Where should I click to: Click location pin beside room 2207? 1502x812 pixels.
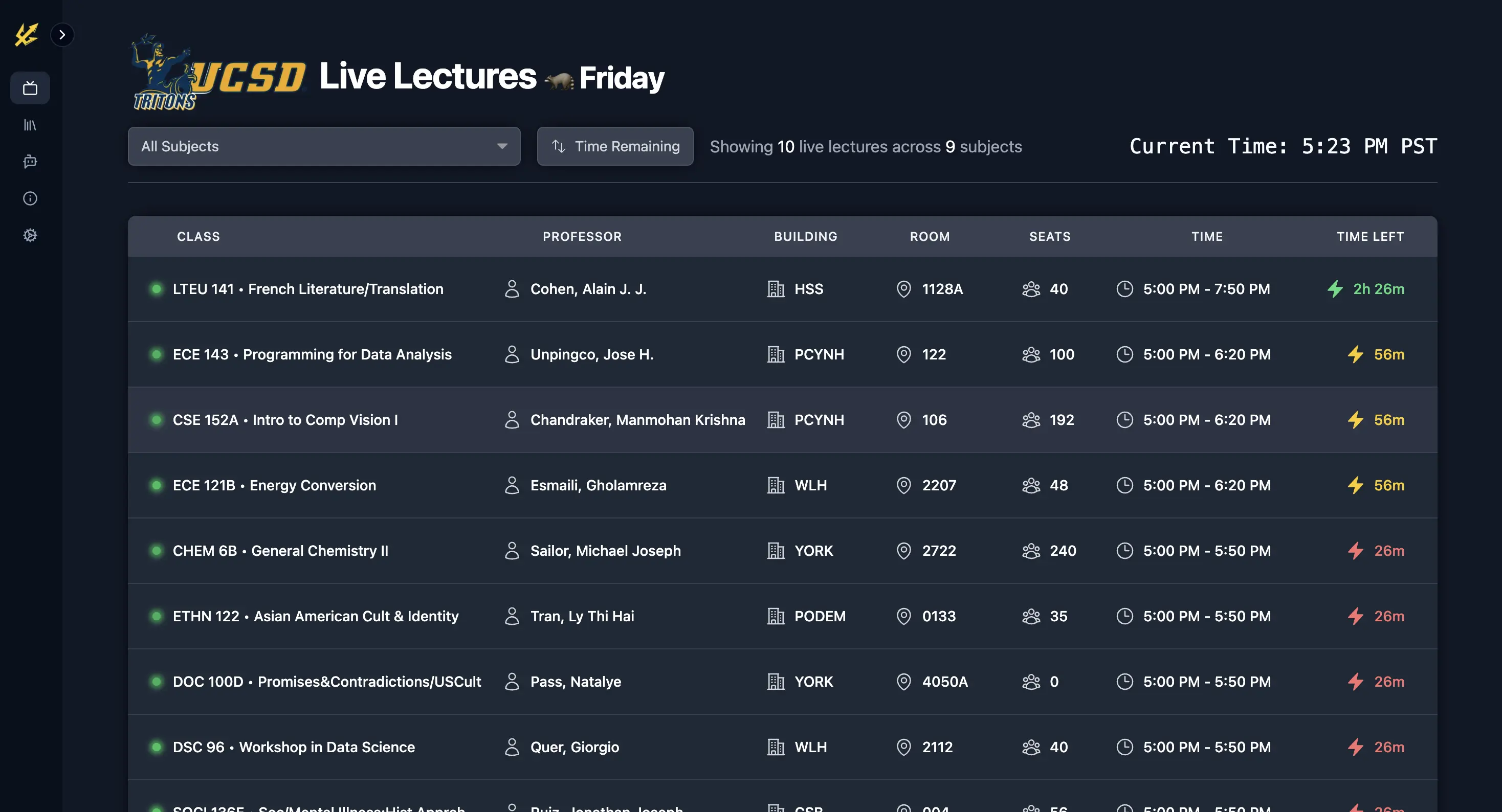(903, 486)
